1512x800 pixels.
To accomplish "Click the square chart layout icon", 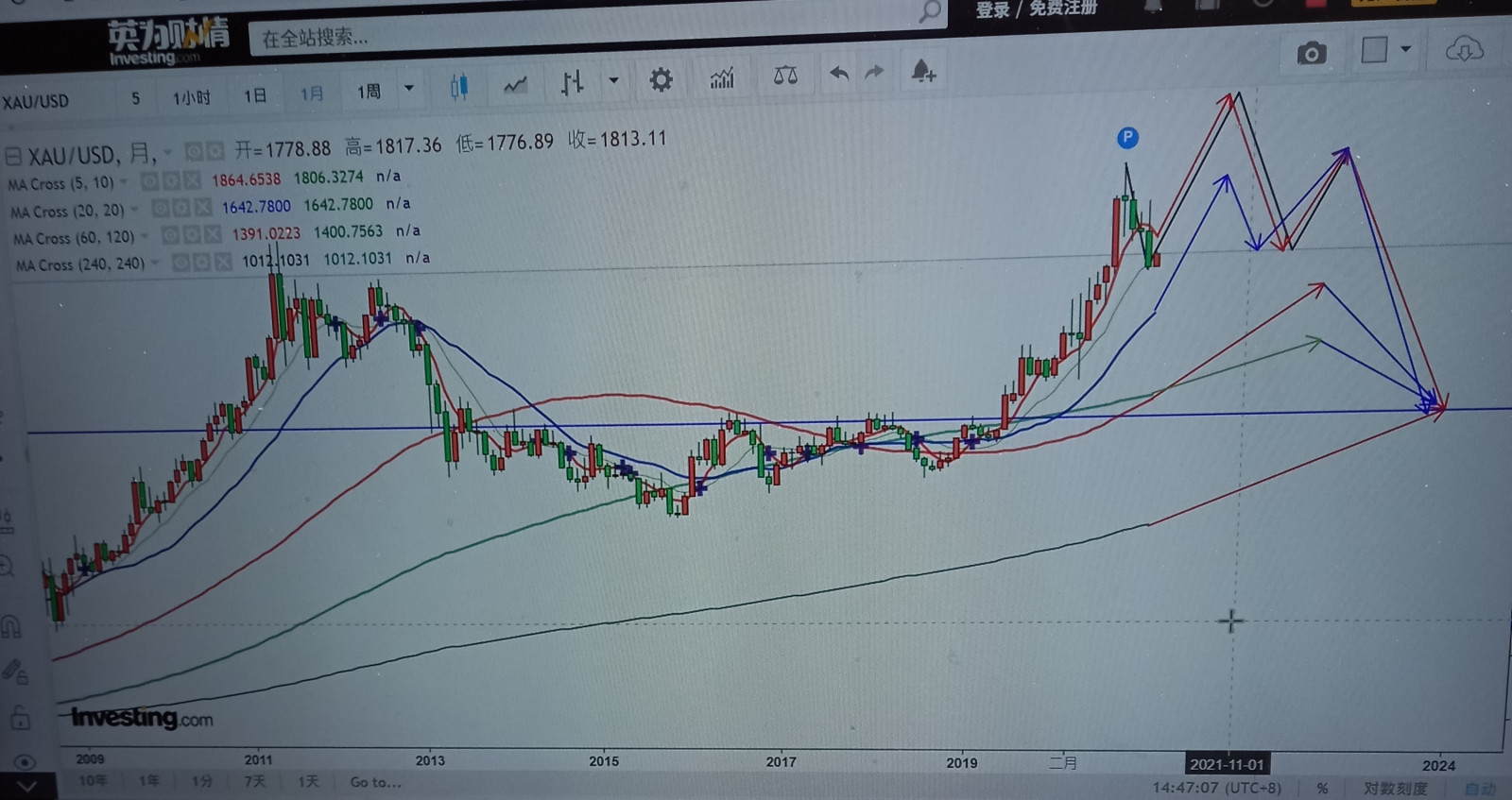I will 1374,49.
